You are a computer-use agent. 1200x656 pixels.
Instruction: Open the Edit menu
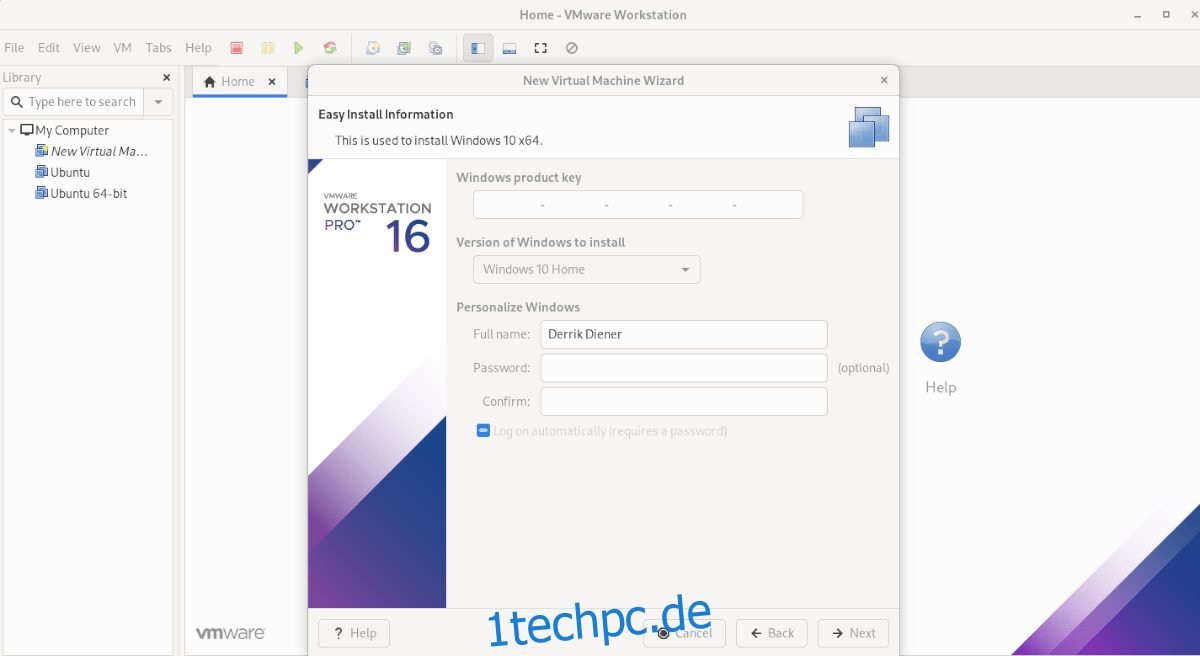tap(49, 47)
